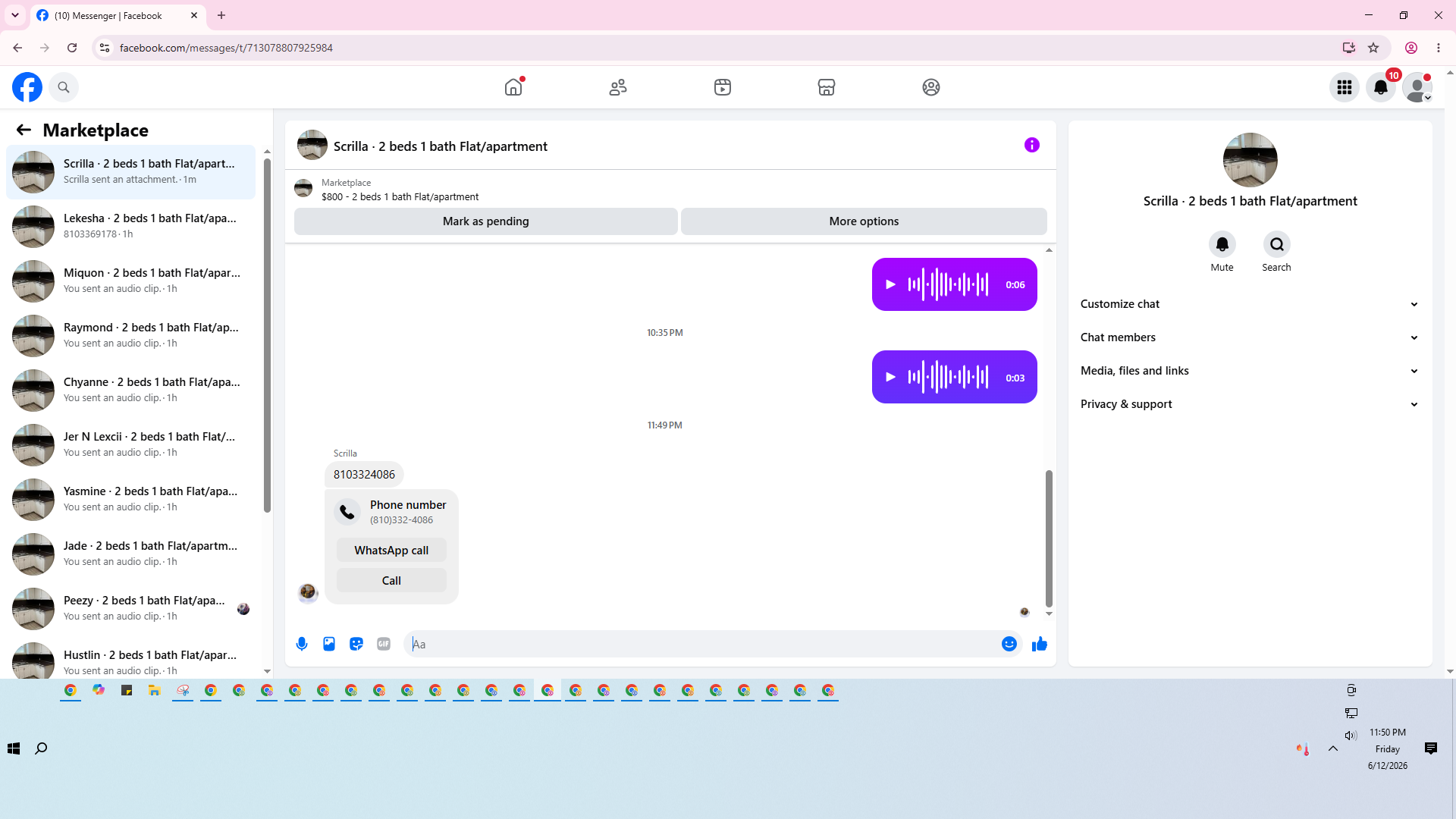Image resolution: width=1456 pixels, height=819 pixels.
Task: Click the chat message scrollbar thumb
Action: tap(1049, 538)
